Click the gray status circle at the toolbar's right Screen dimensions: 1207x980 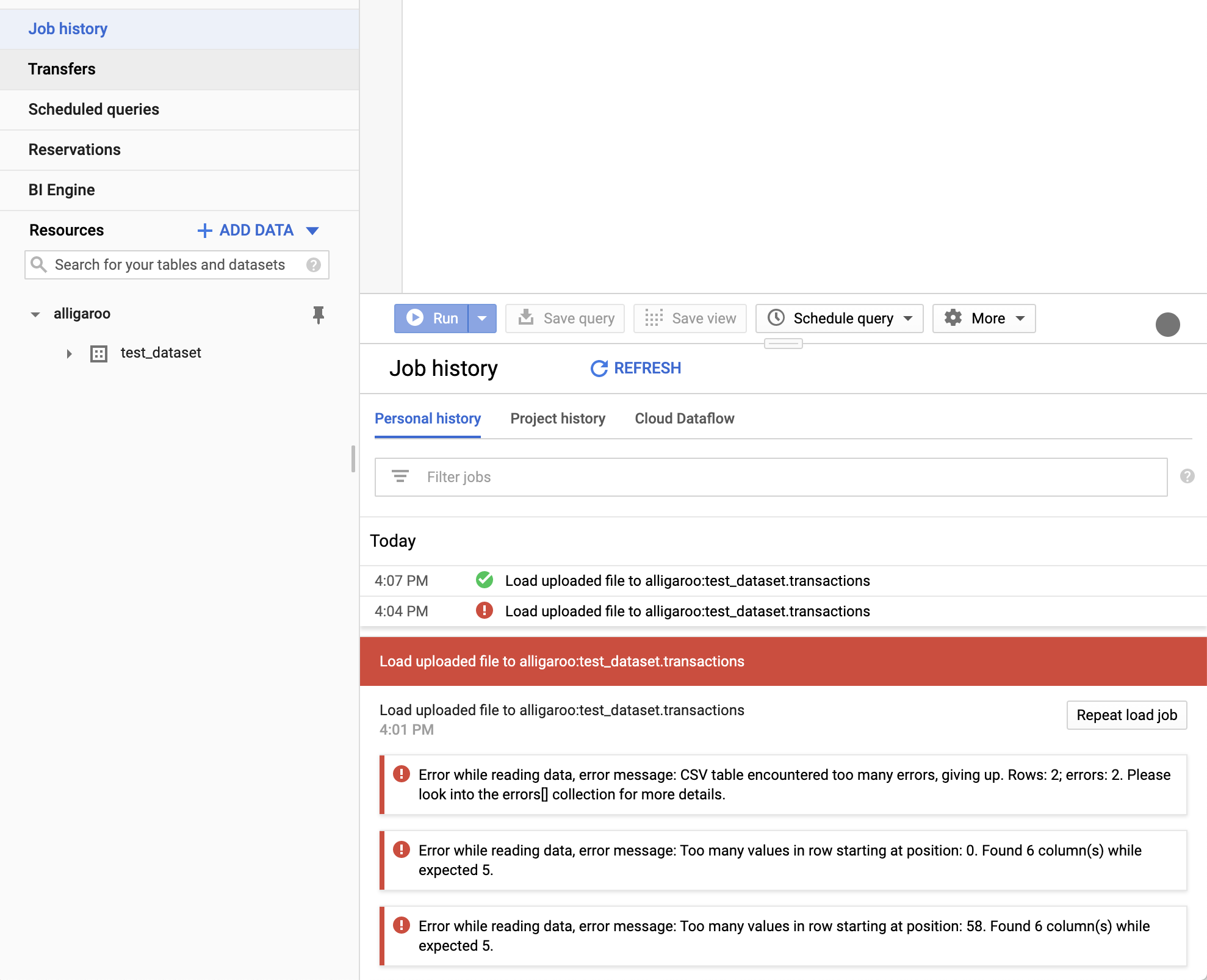tap(1167, 325)
